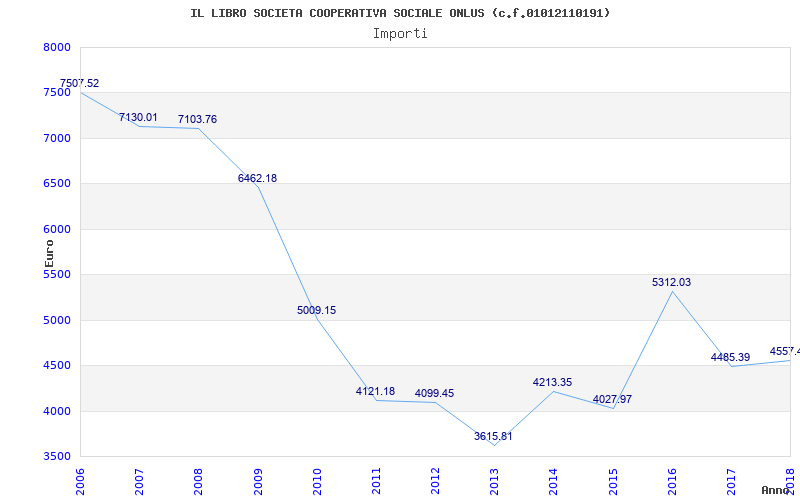The image size is (800, 500).
Task: Select the 3615.81 data label
Action: click(x=493, y=436)
